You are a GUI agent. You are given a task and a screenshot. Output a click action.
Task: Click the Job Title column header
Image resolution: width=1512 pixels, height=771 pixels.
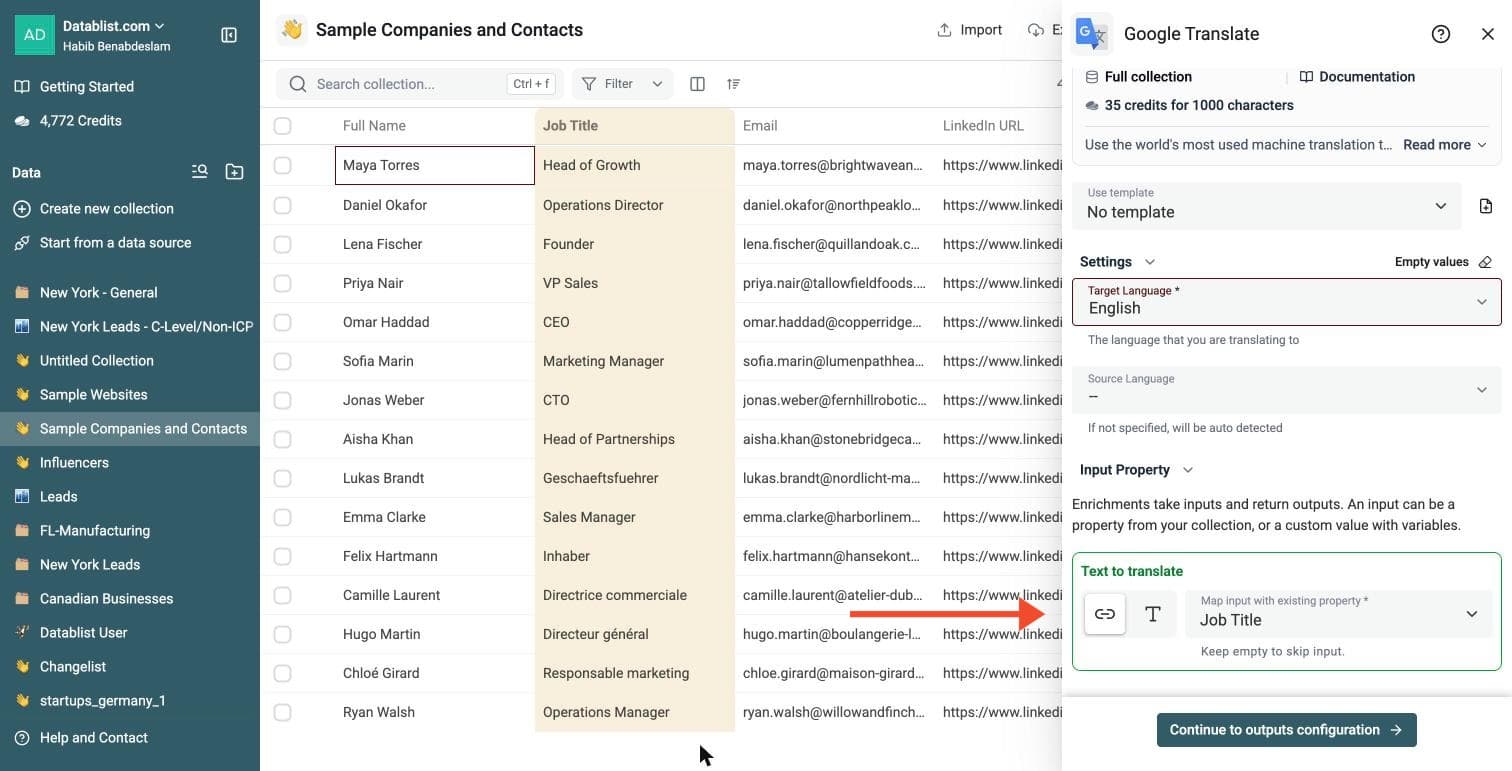point(635,126)
